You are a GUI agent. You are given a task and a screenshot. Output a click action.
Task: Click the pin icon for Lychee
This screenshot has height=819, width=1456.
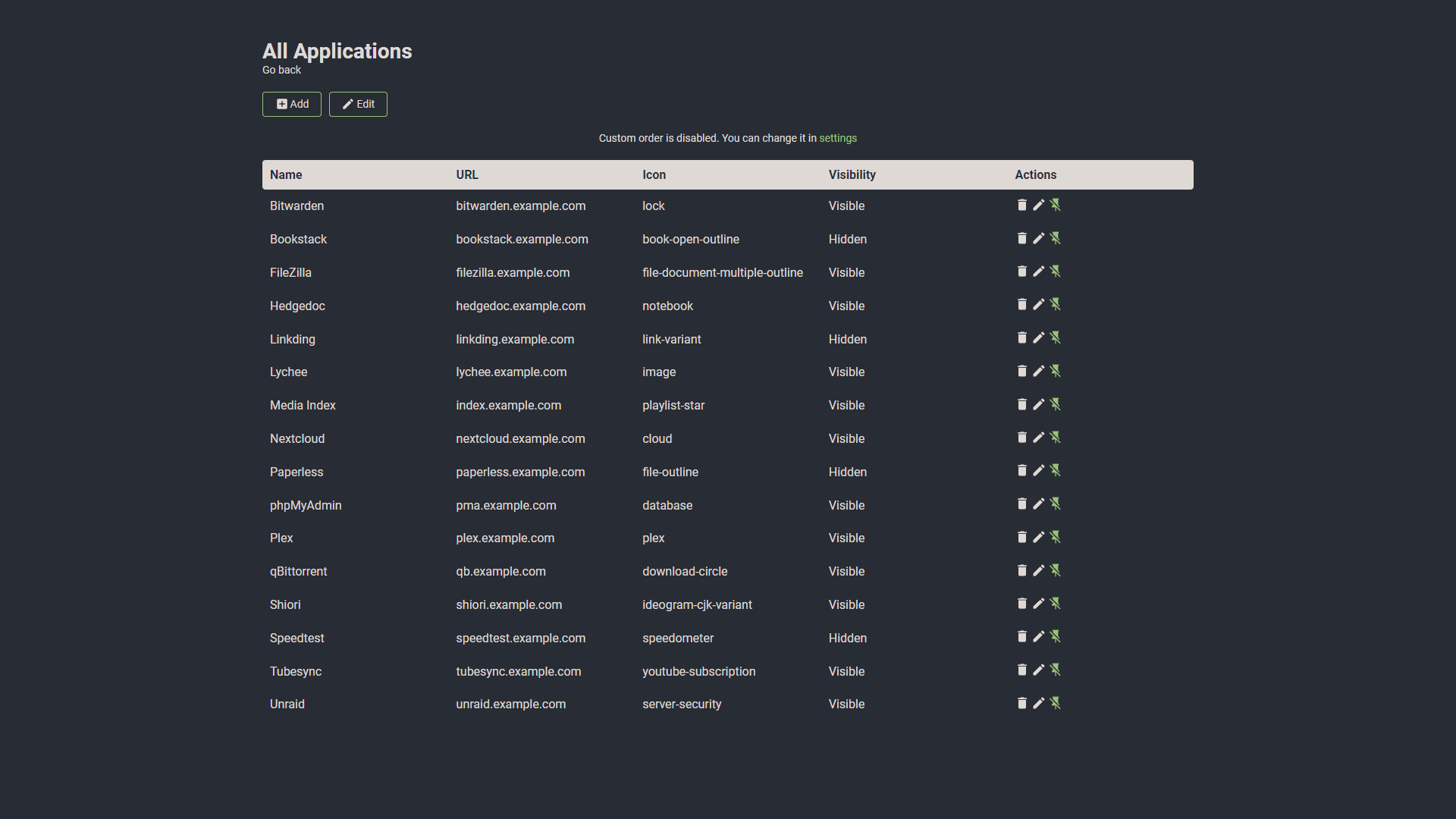pos(1055,371)
